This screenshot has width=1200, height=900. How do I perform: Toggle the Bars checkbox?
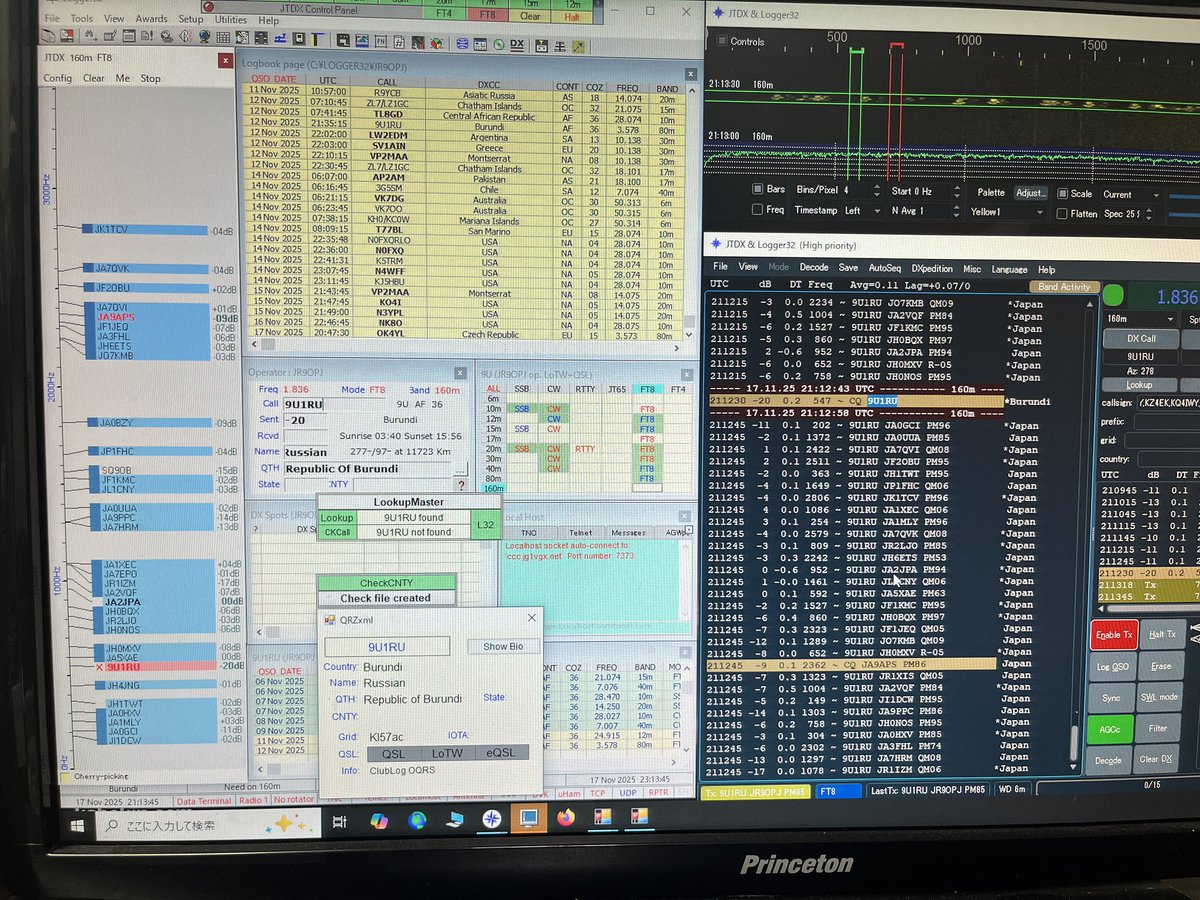click(755, 190)
